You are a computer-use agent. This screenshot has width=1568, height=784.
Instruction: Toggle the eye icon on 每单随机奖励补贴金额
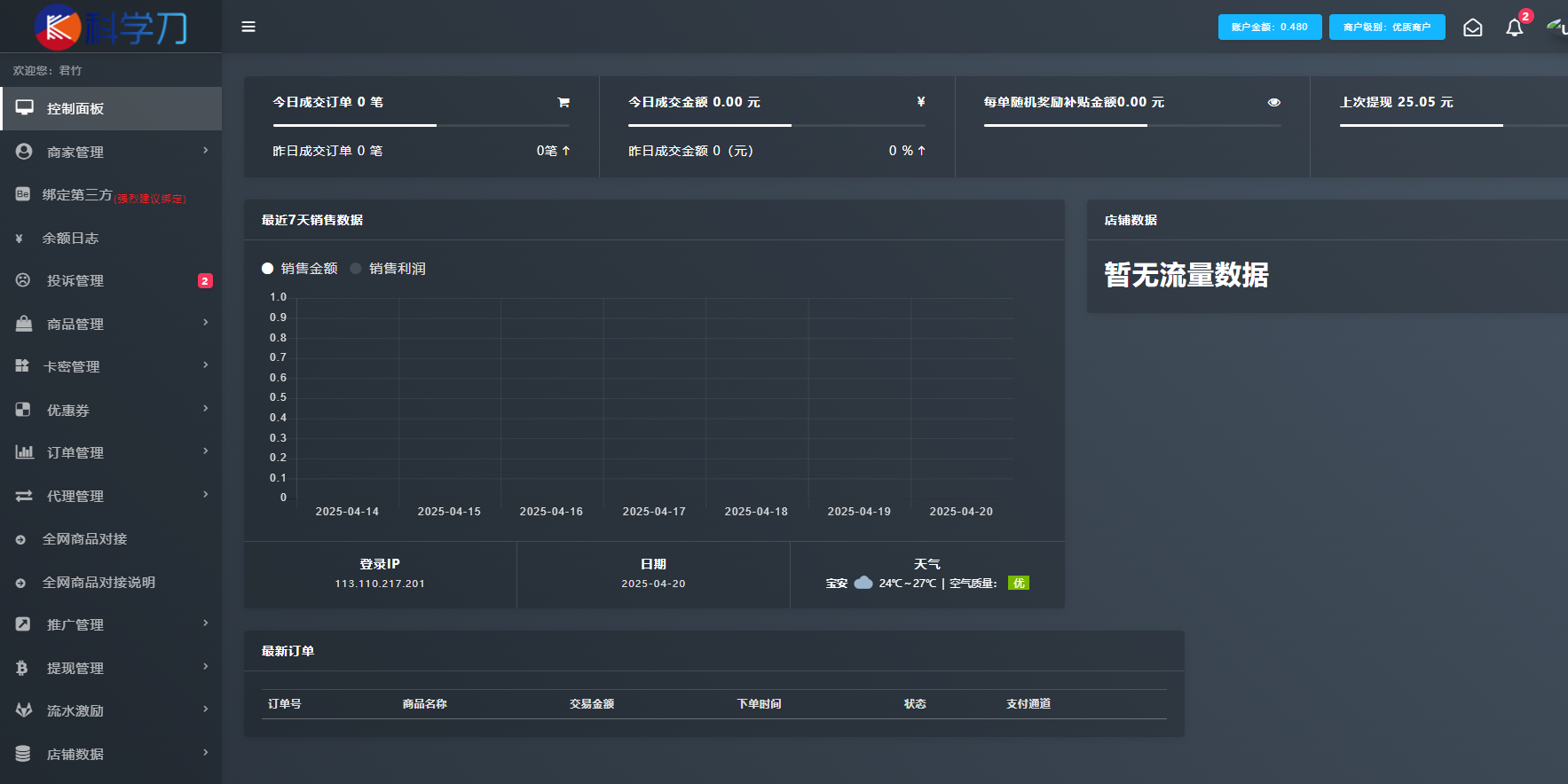click(1274, 102)
